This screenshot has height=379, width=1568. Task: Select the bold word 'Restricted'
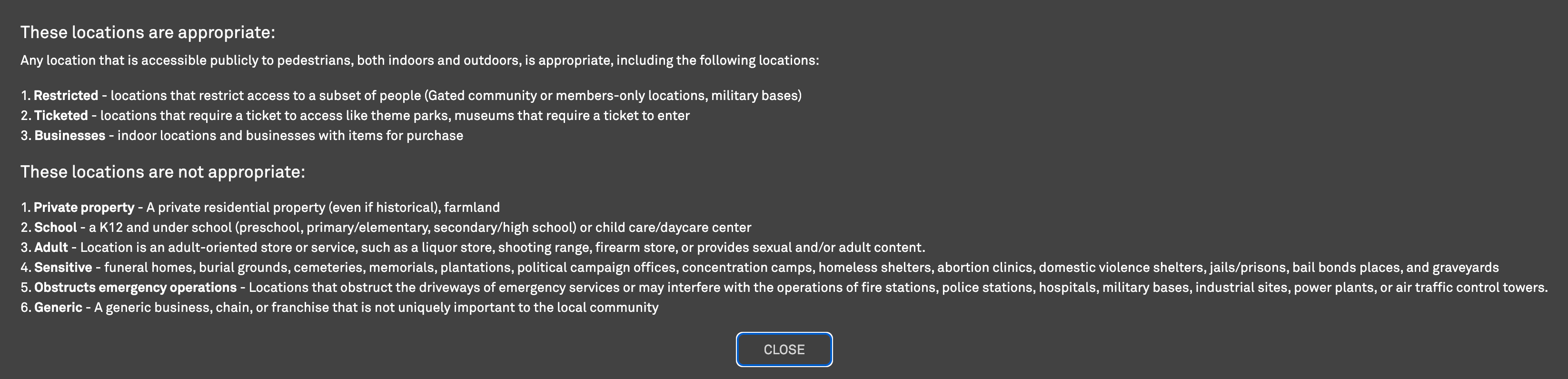(67, 95)
